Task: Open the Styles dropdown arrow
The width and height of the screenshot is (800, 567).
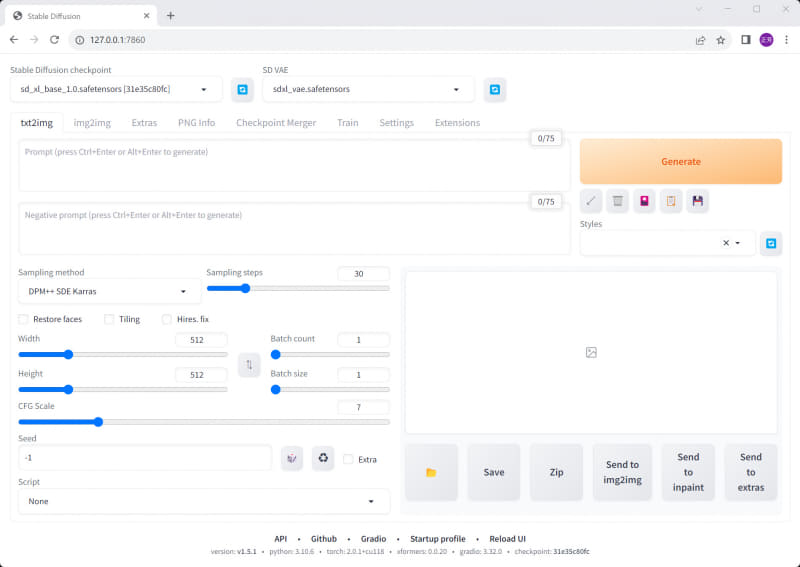Action: click(738, 243)
